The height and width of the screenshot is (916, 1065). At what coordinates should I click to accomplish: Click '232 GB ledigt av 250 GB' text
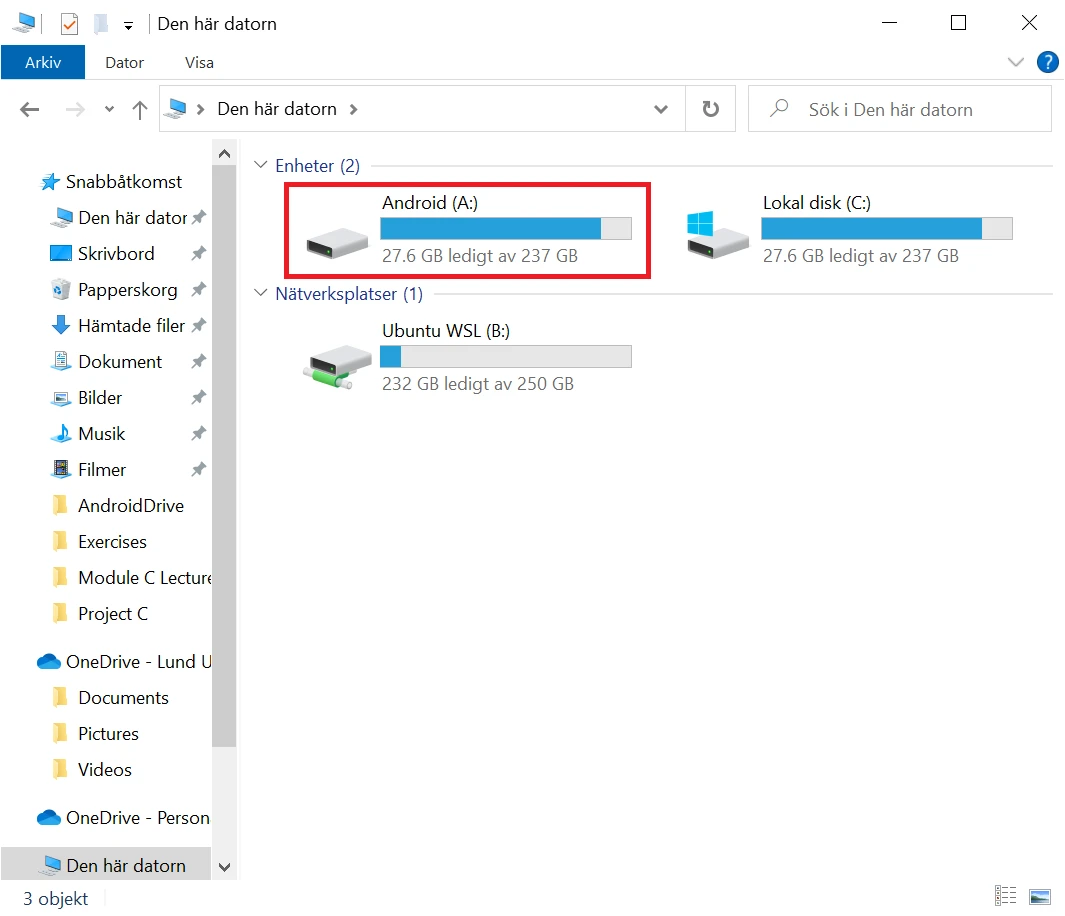477,384
